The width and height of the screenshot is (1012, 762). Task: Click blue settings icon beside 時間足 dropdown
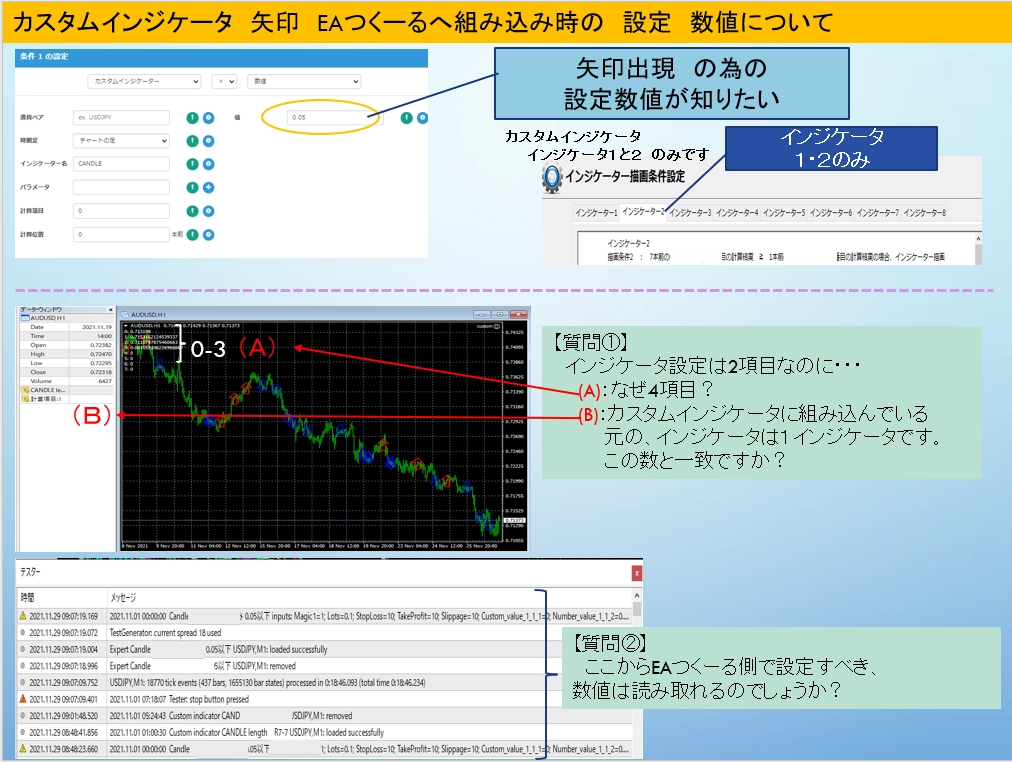point(208,141)
